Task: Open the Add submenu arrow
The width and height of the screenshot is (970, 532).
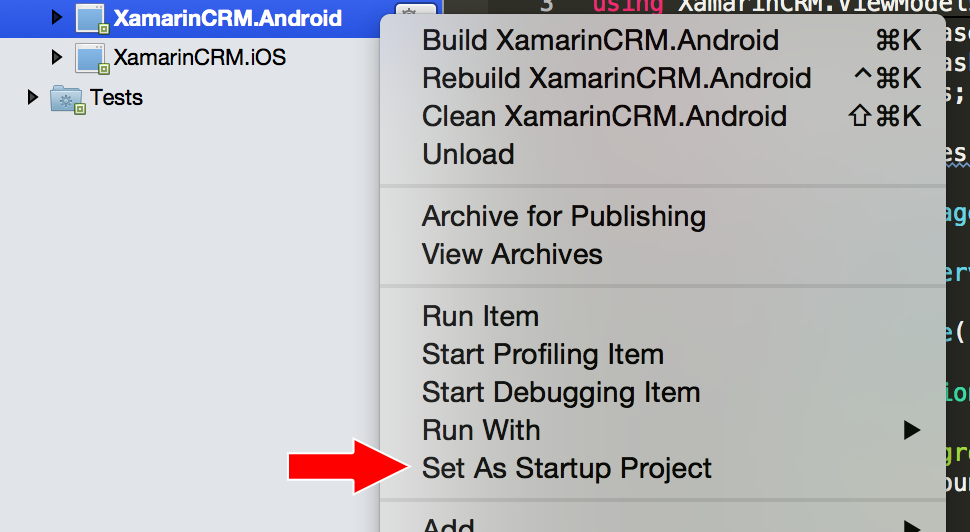Action: [911, 526]
